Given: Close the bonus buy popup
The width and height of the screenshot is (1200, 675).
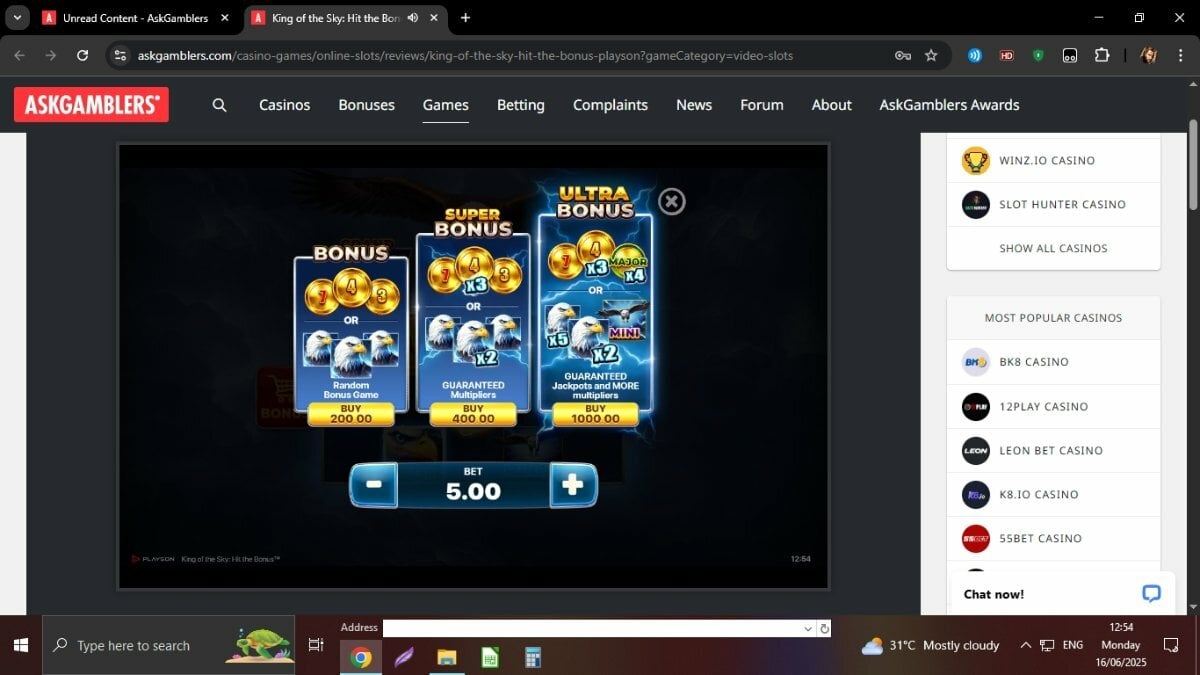Looking at the screenshot, I should [x=672, y=202].
